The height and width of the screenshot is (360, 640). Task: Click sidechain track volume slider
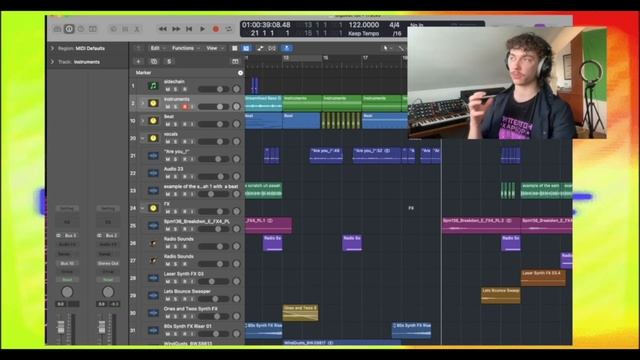pos(213,89)
